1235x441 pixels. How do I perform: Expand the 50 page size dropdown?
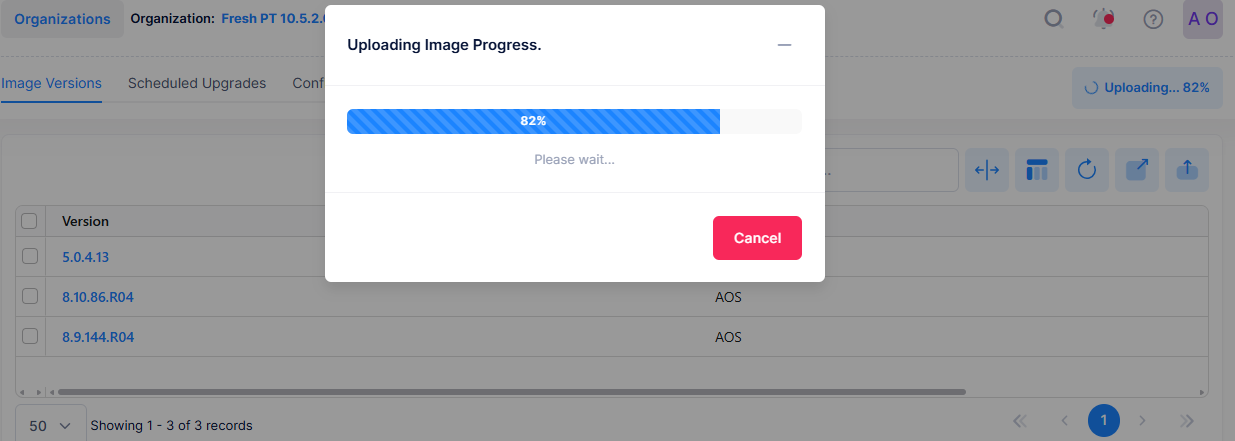51,425
